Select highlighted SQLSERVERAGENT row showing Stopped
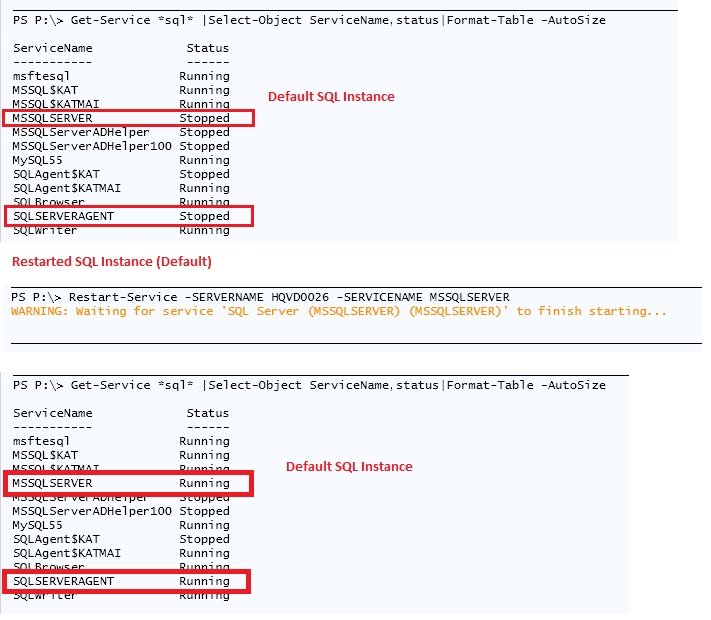711x620 pixels. coord(129,216)
